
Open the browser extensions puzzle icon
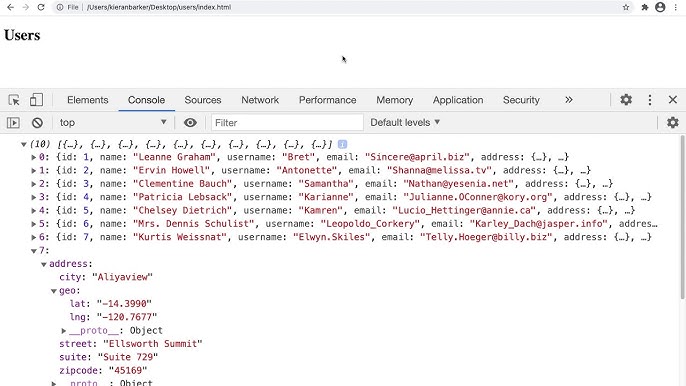click(x=644, y=7)
